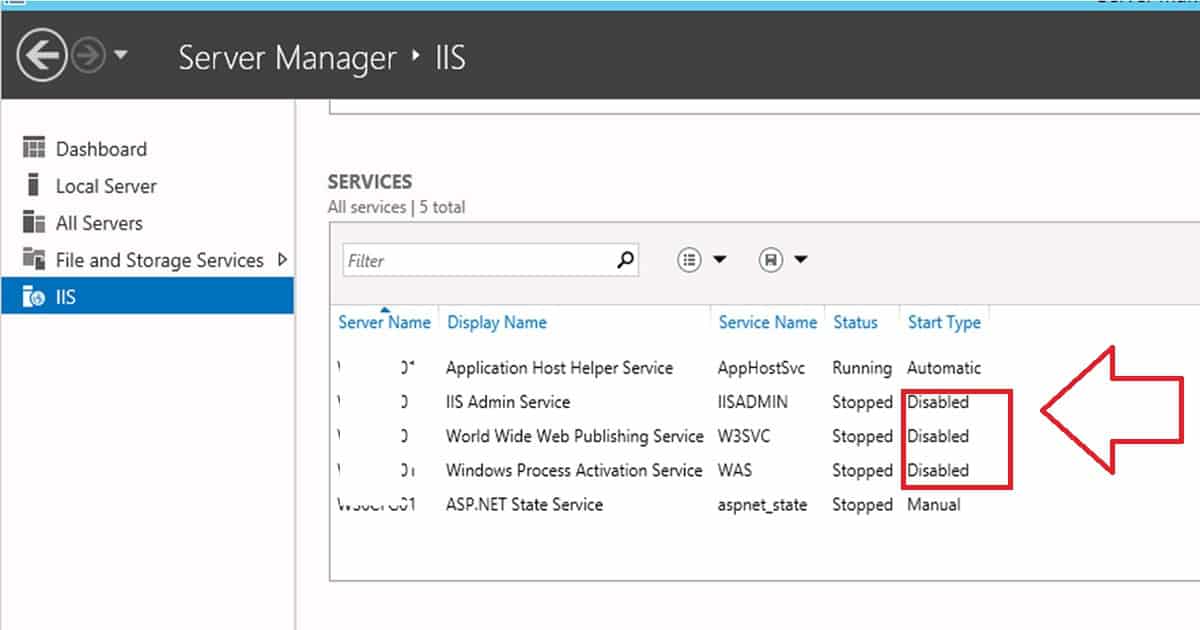Image resolution: width=1200 pixels, height=630 pixels.
Task: Sort by Display Name column
Action: [497, 322]
